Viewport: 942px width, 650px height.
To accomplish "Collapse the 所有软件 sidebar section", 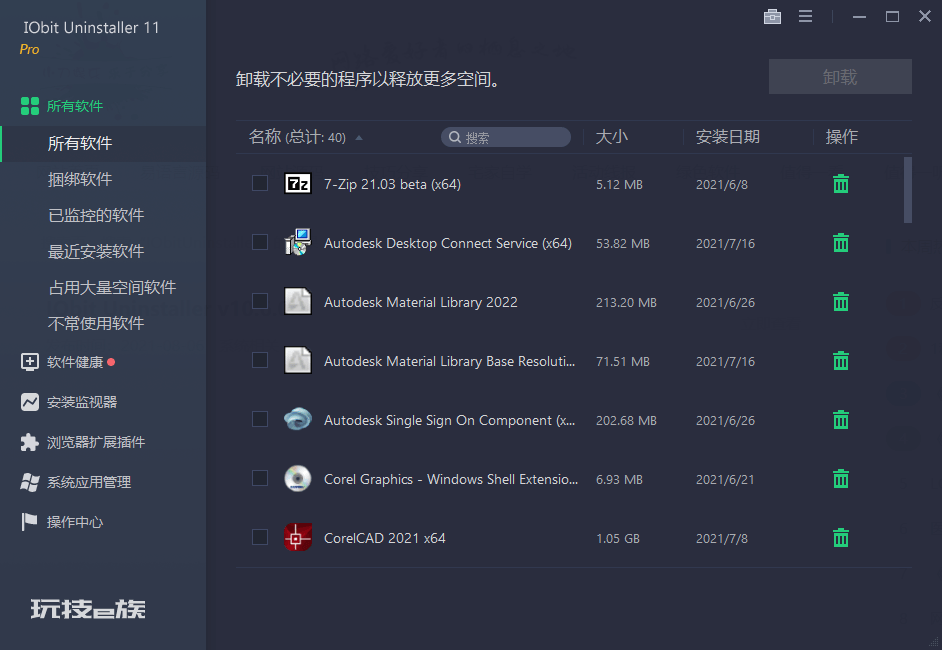I will click(x=74, y=106).
